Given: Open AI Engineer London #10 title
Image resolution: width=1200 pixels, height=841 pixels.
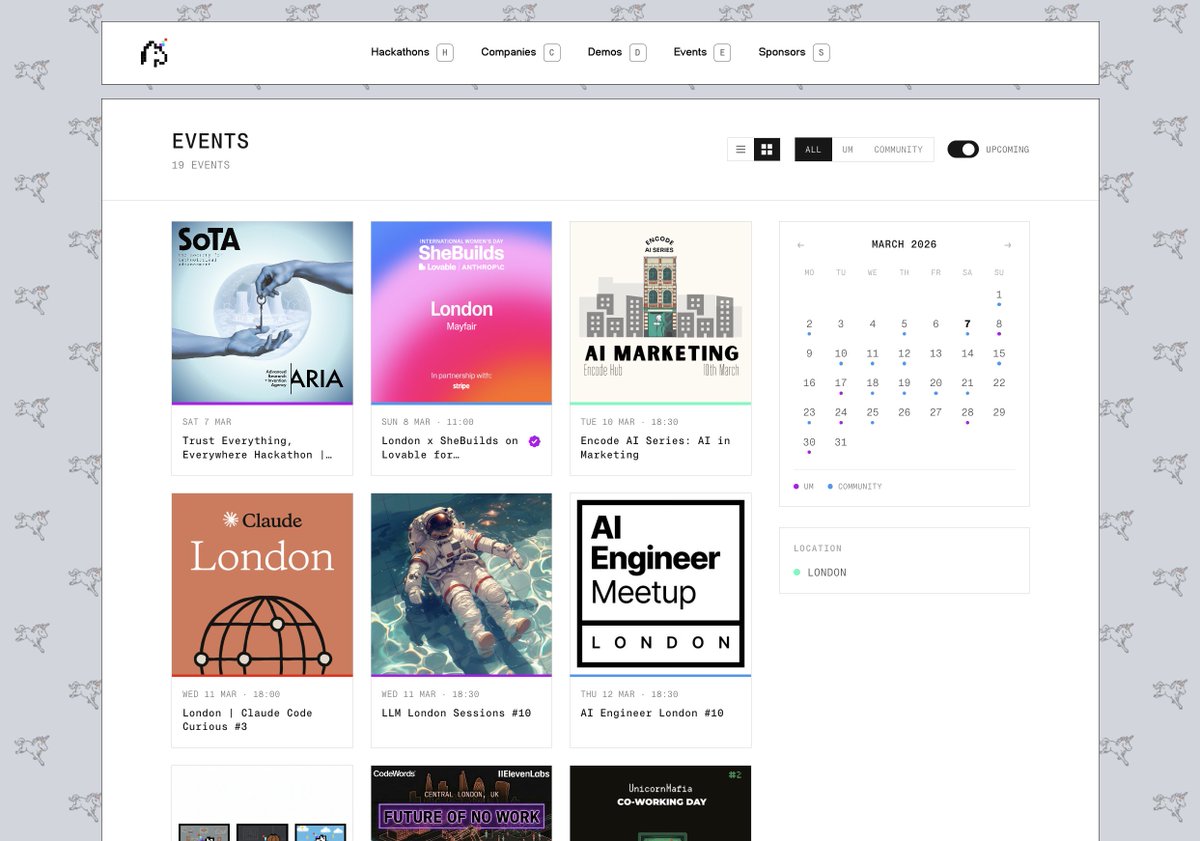Looking at the screenshot, I should 652,713.
